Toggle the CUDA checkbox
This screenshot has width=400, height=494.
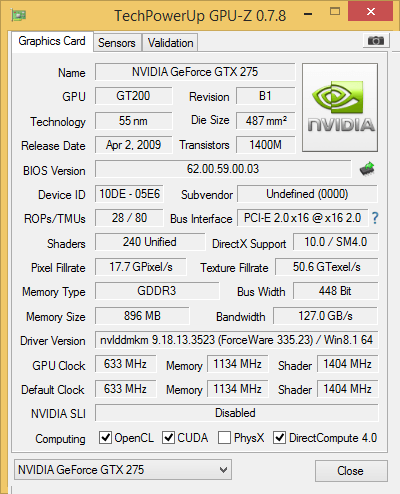[x=168, y=437]
